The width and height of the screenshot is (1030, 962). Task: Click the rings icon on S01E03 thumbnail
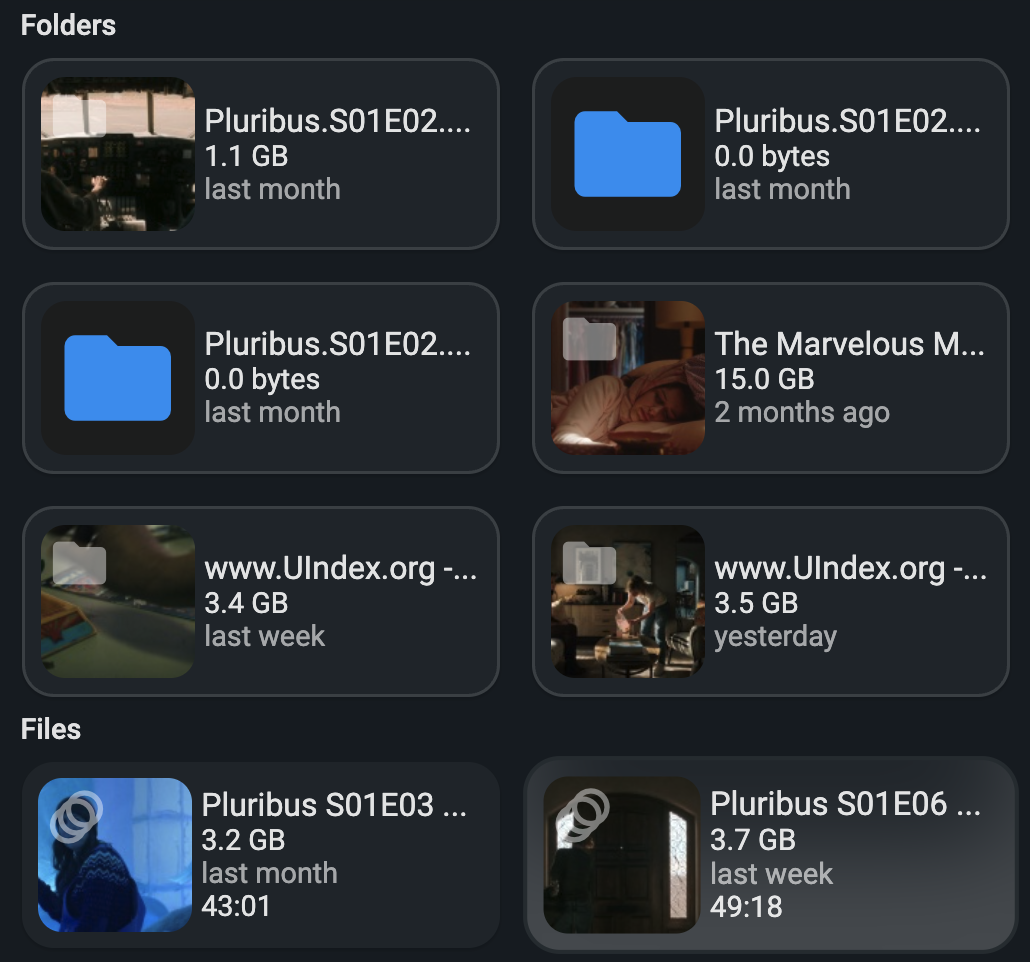click(79, 814)
